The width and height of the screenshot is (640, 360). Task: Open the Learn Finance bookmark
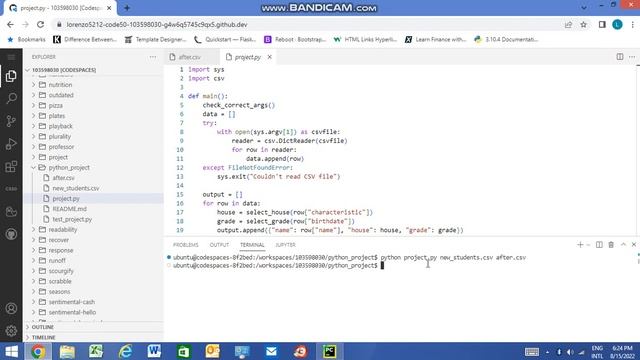[x=435, y=40]
